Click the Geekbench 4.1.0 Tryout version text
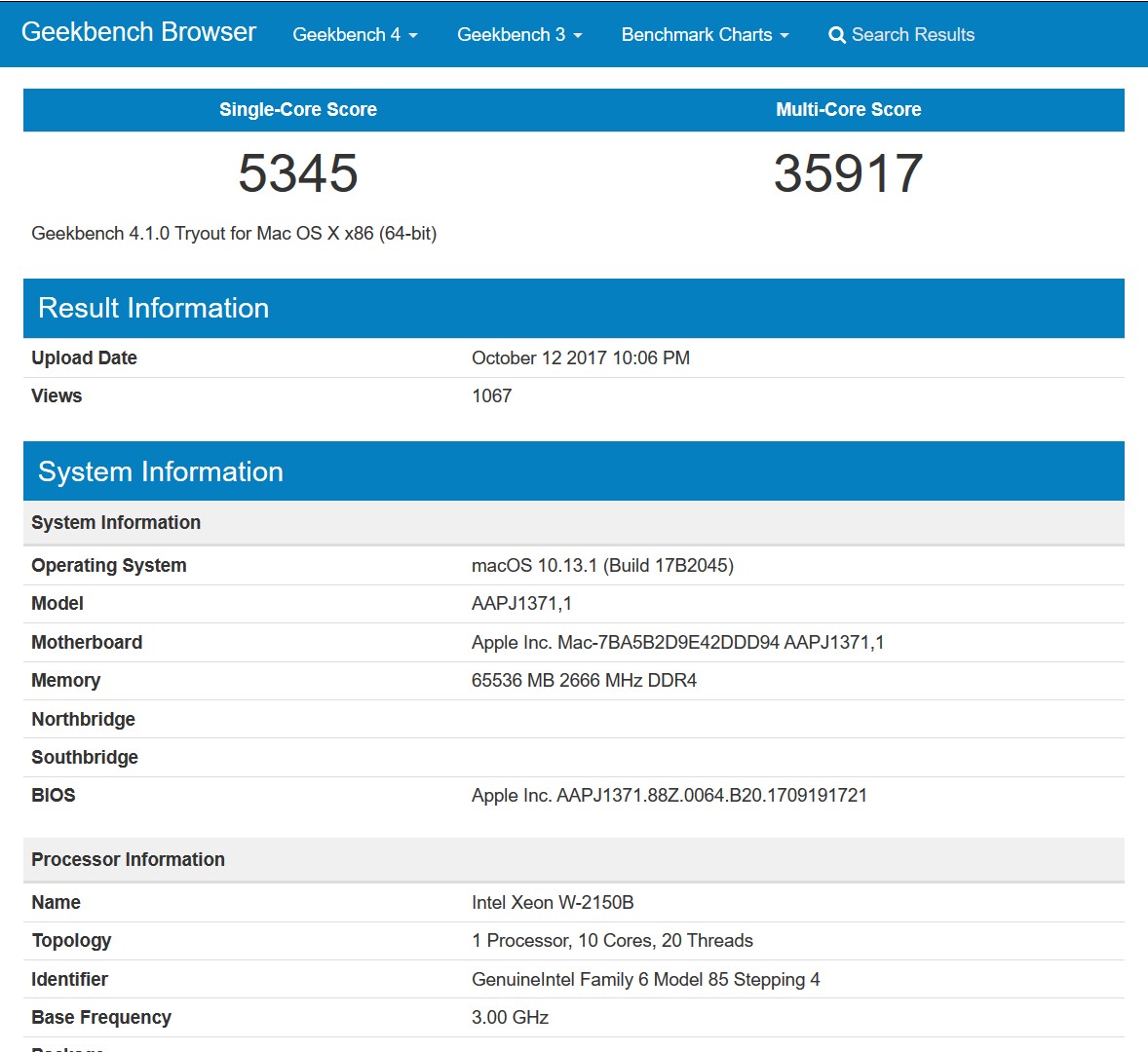1148x1052 pixels. click(x=234, y=234)
